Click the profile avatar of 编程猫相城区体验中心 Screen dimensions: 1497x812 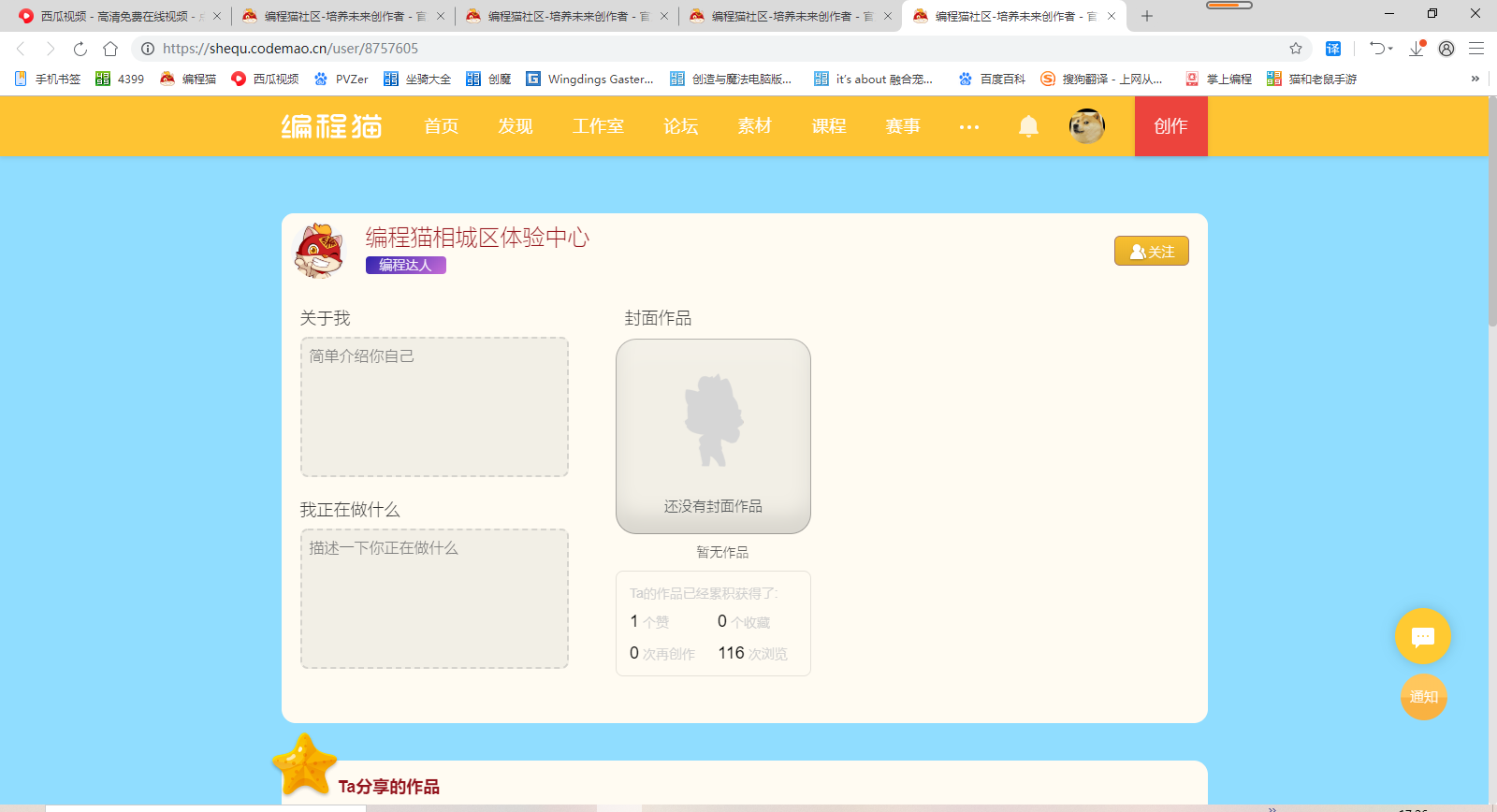[319, 251]
